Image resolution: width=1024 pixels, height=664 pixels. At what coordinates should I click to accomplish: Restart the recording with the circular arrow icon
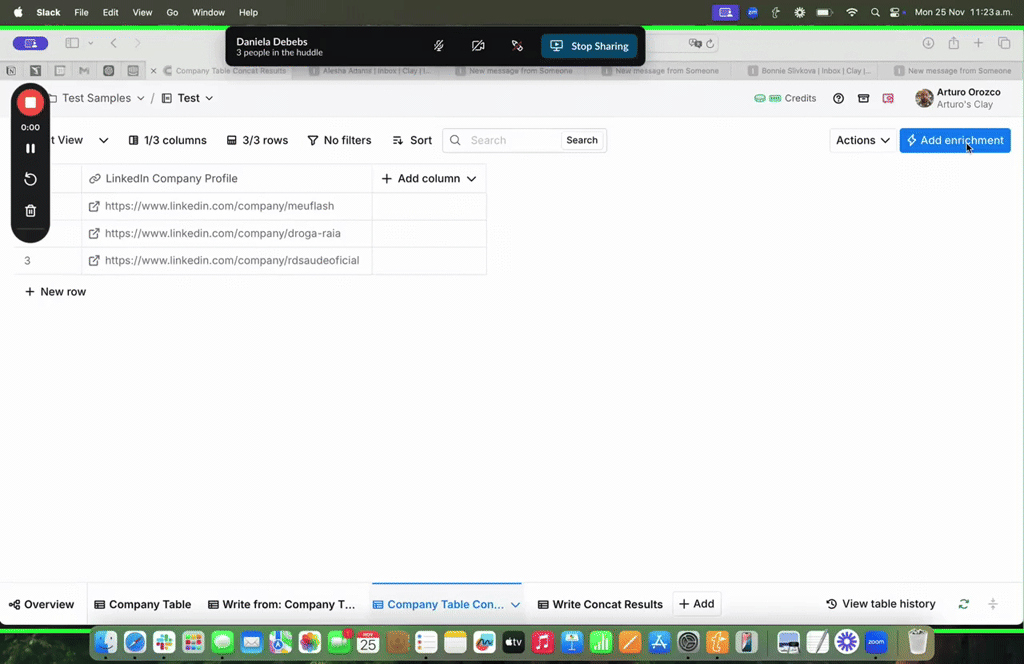point(30,179)
